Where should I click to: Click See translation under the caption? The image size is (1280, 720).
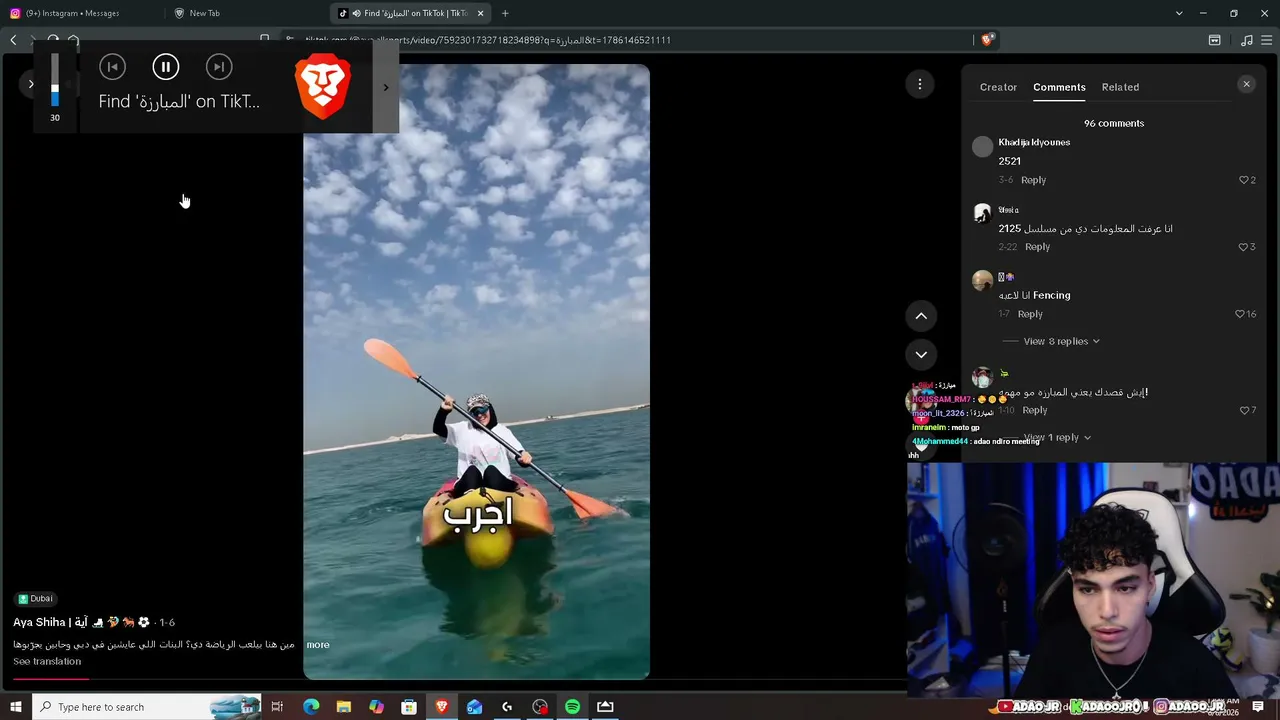(47, 661)
